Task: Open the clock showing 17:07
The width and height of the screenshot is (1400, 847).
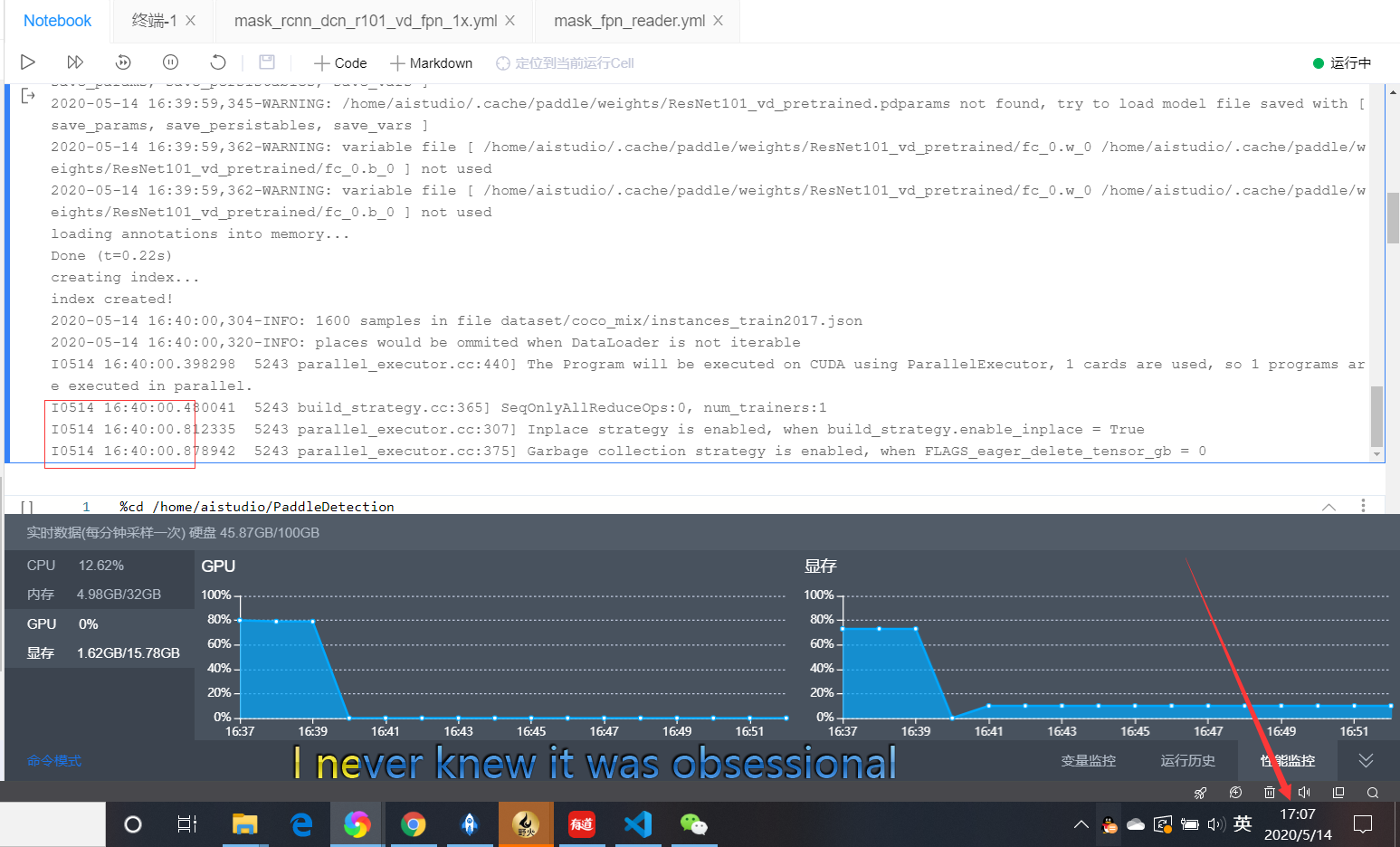Action: 1298,824
